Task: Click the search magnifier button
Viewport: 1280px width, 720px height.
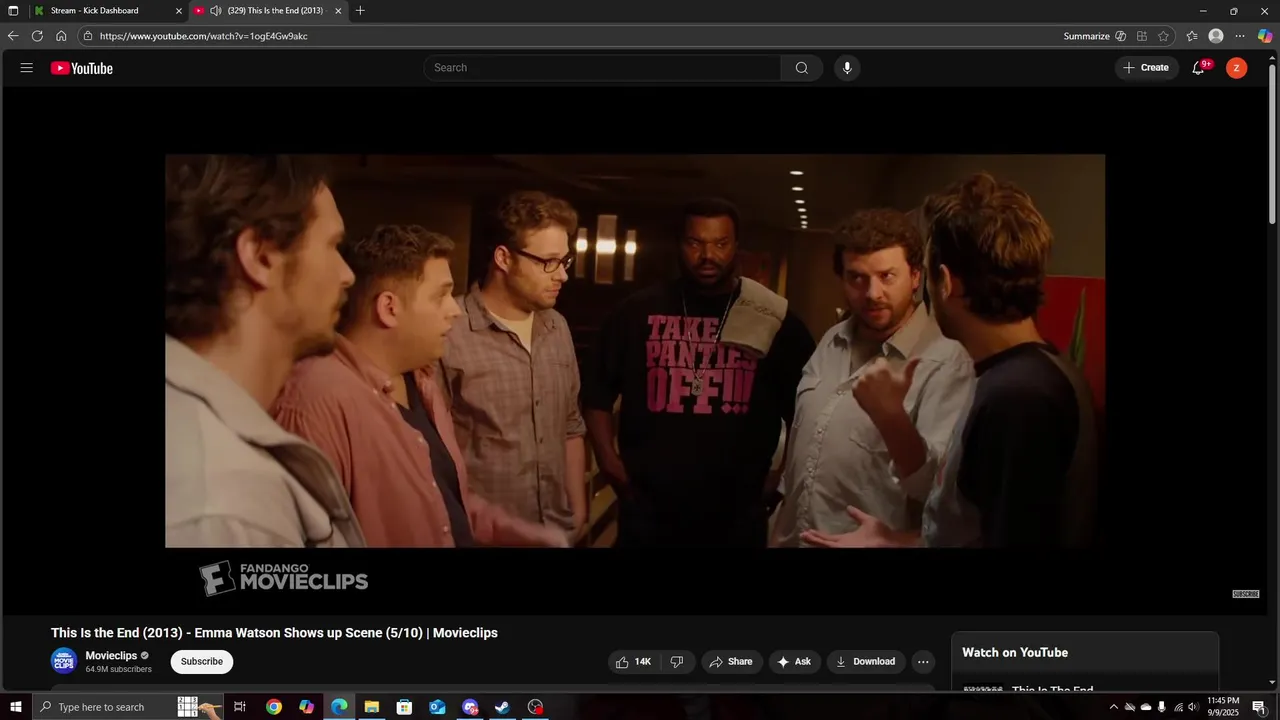Action: coord(802,68)
